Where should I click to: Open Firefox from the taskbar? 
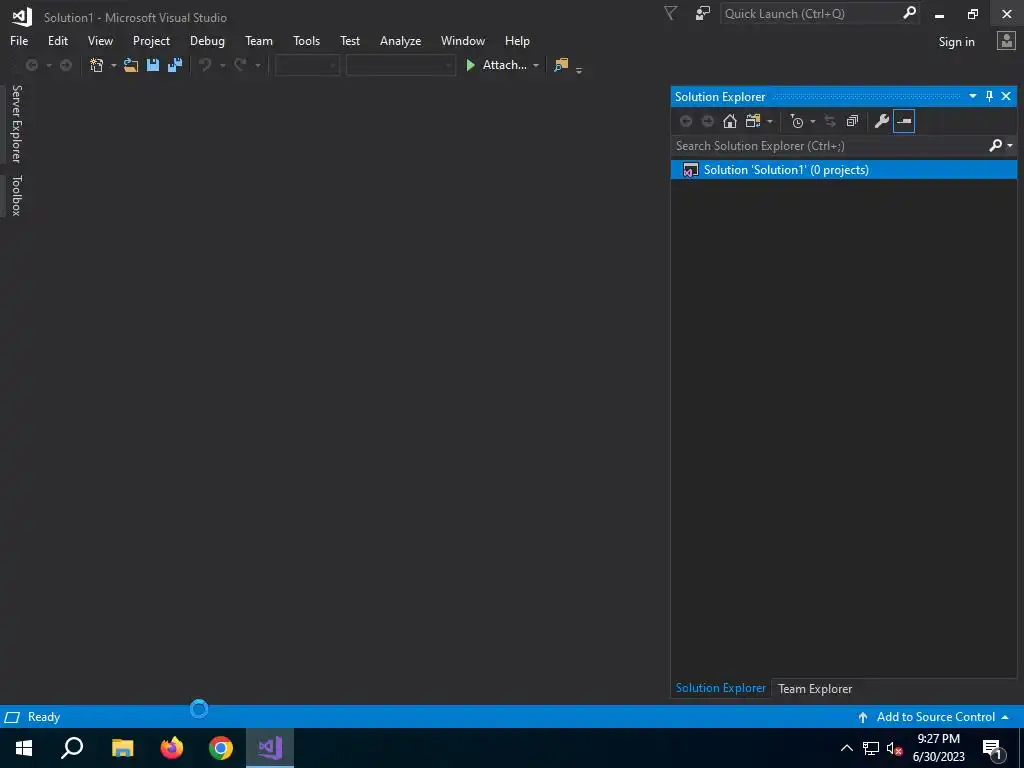[172, 748]
